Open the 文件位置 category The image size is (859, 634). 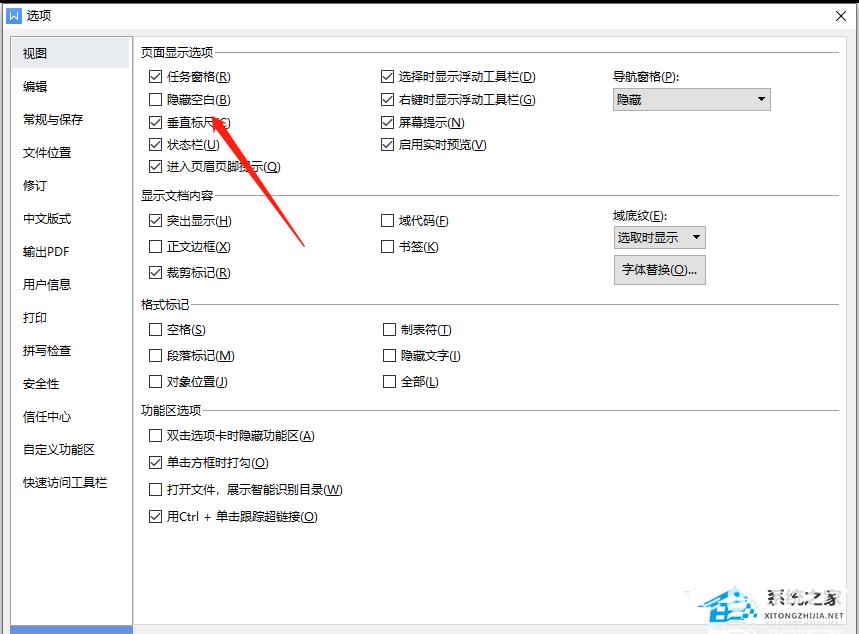(x=70, y=152)
